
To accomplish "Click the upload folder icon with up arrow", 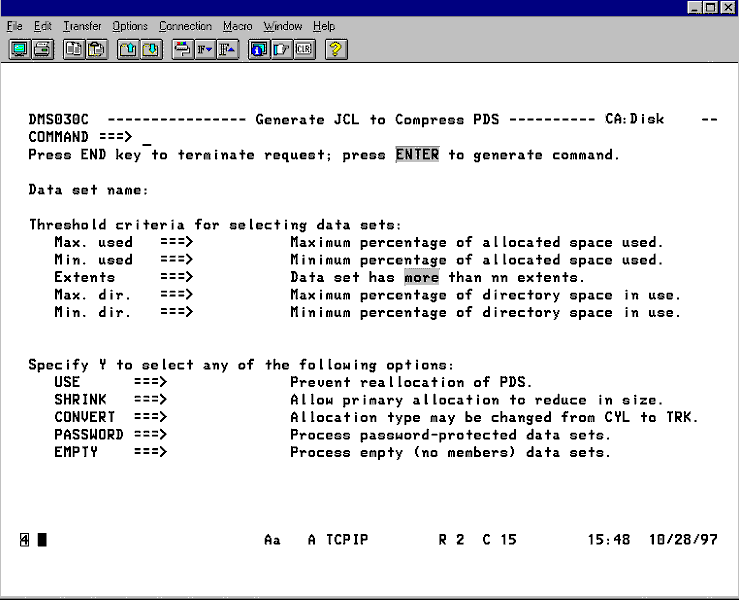I will [x=128, y=49].
